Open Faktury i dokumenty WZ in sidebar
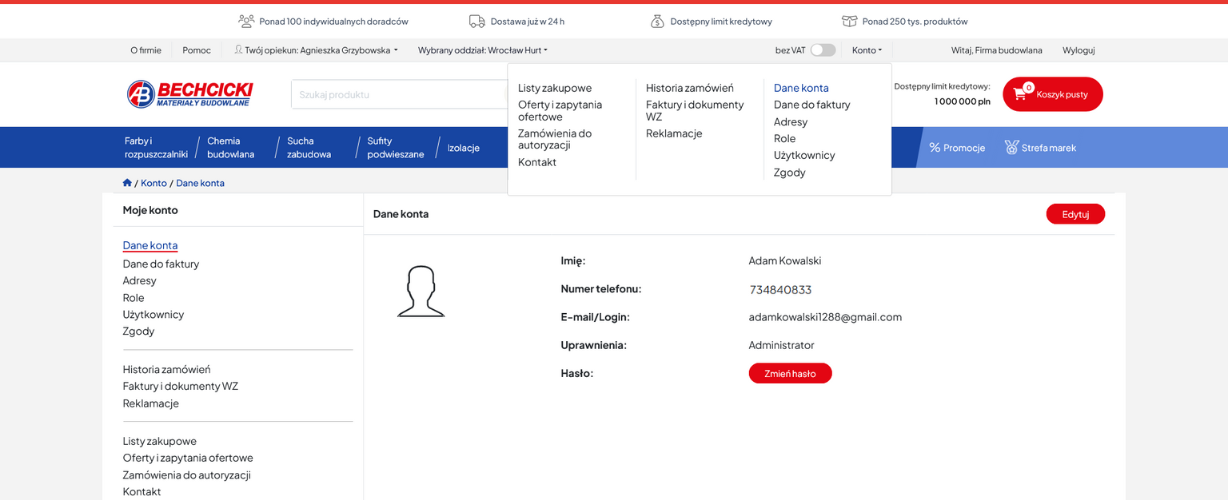Screen dimensions: 1228x500 tap(181, 386)
